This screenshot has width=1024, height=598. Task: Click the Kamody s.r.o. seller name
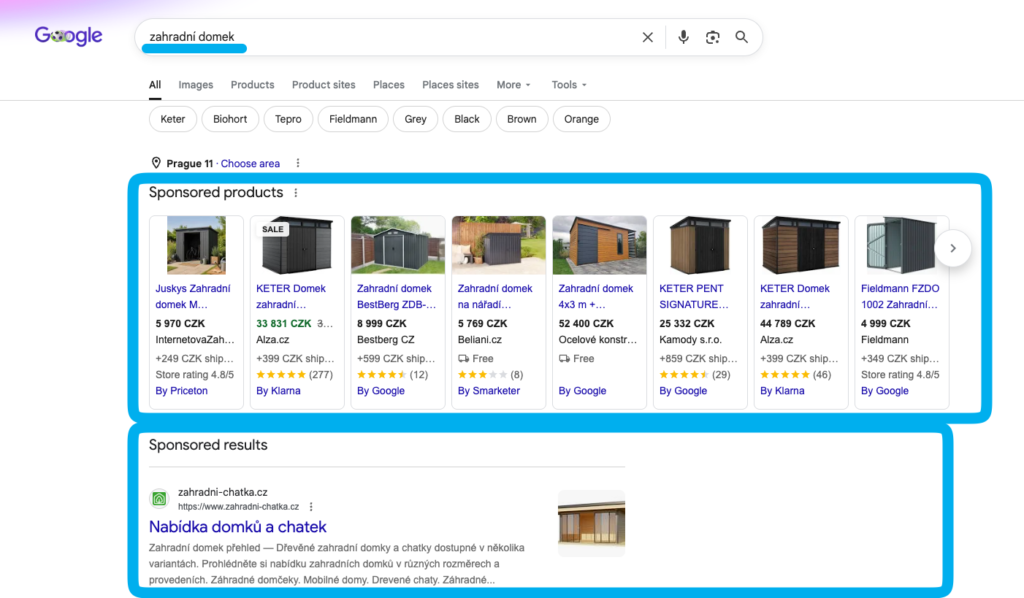(690, 339)
